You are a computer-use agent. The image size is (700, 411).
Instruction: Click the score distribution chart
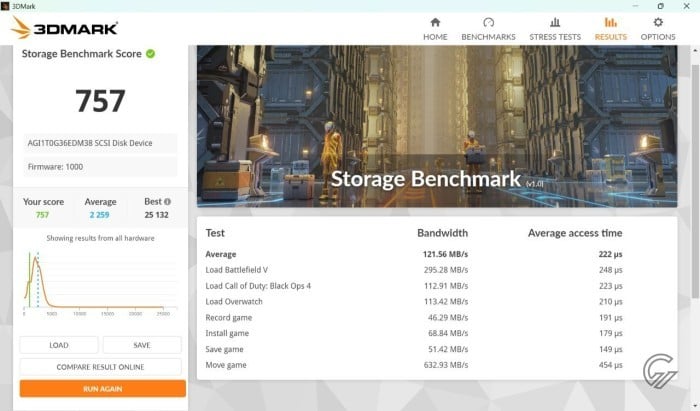pos(100,283)
